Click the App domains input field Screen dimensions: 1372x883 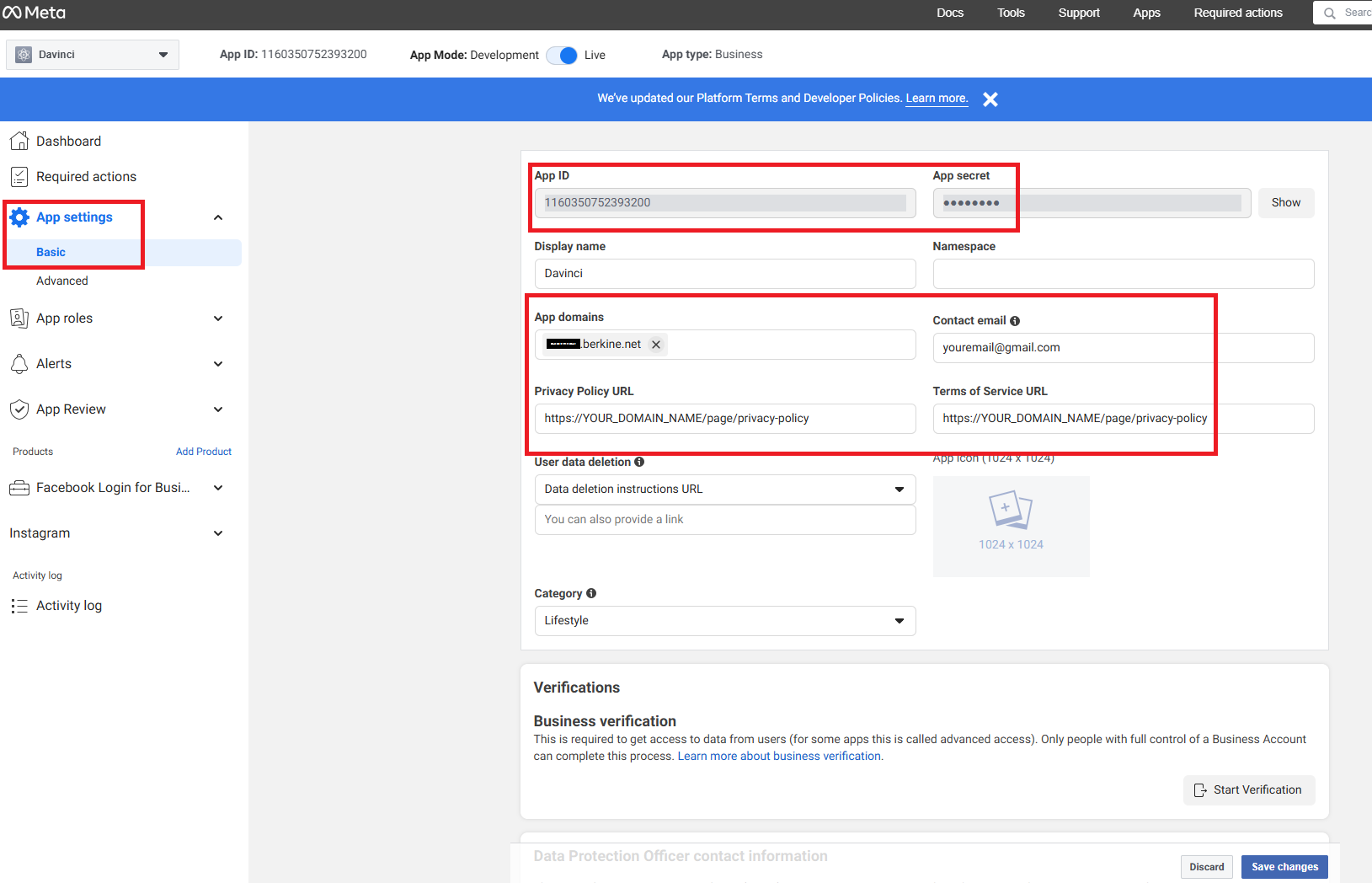pos(725,345)
